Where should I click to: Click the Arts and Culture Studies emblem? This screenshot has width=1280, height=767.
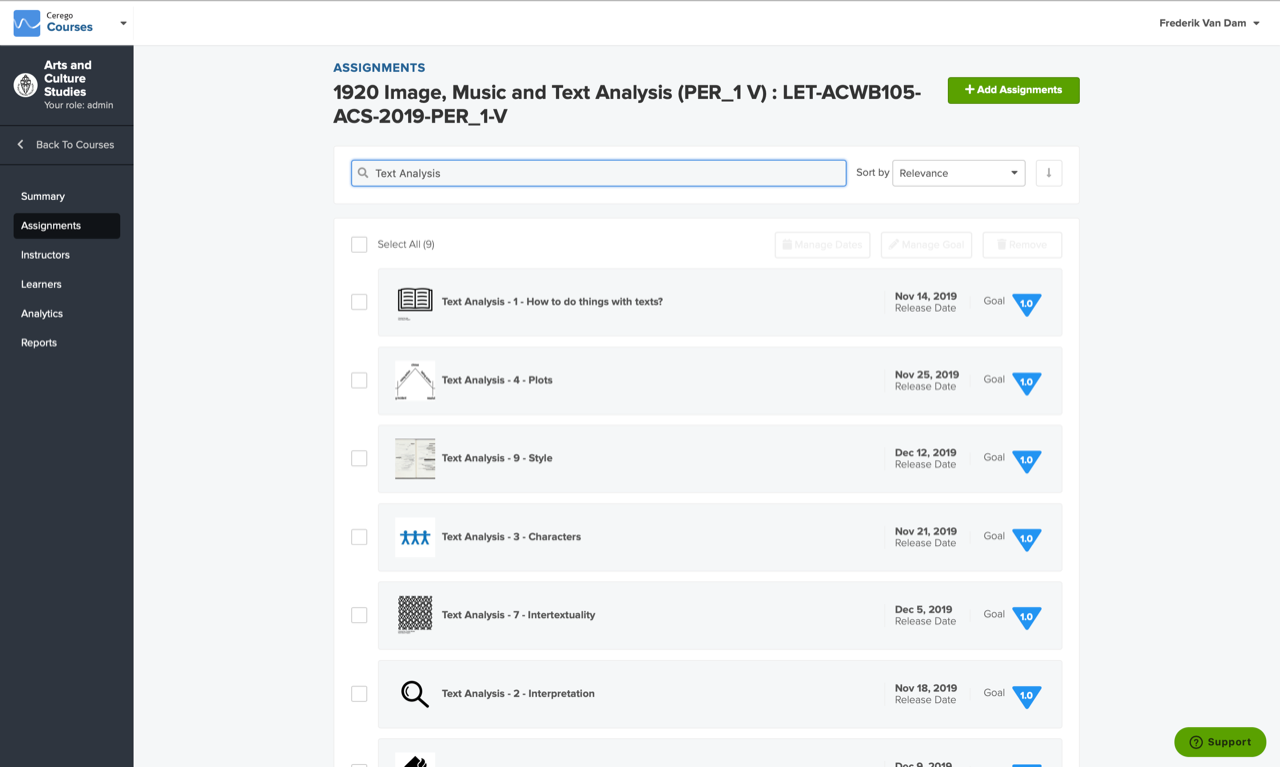25,85
